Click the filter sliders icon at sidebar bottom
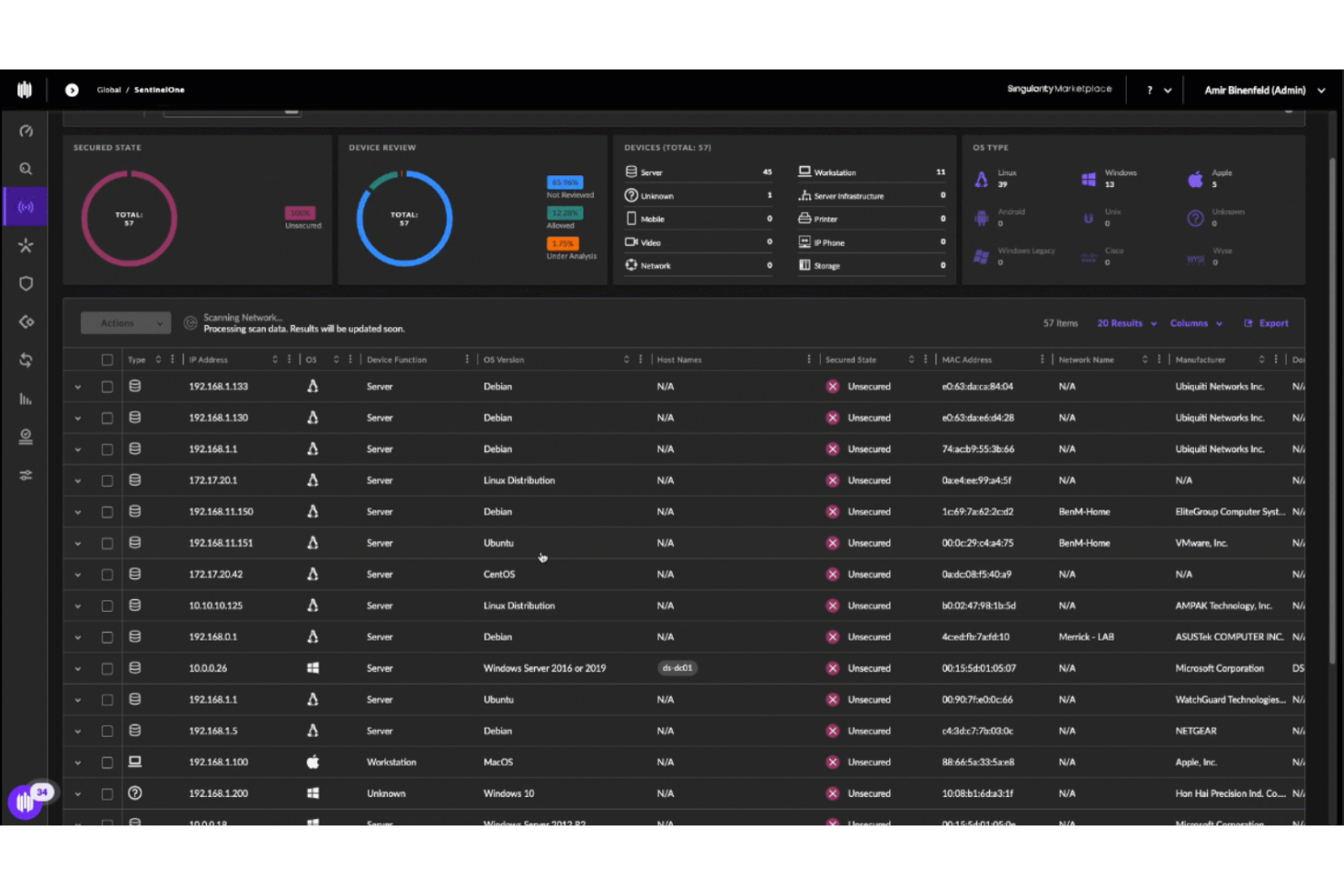The width and height of the screenshot is (1344, 896). 25,475
